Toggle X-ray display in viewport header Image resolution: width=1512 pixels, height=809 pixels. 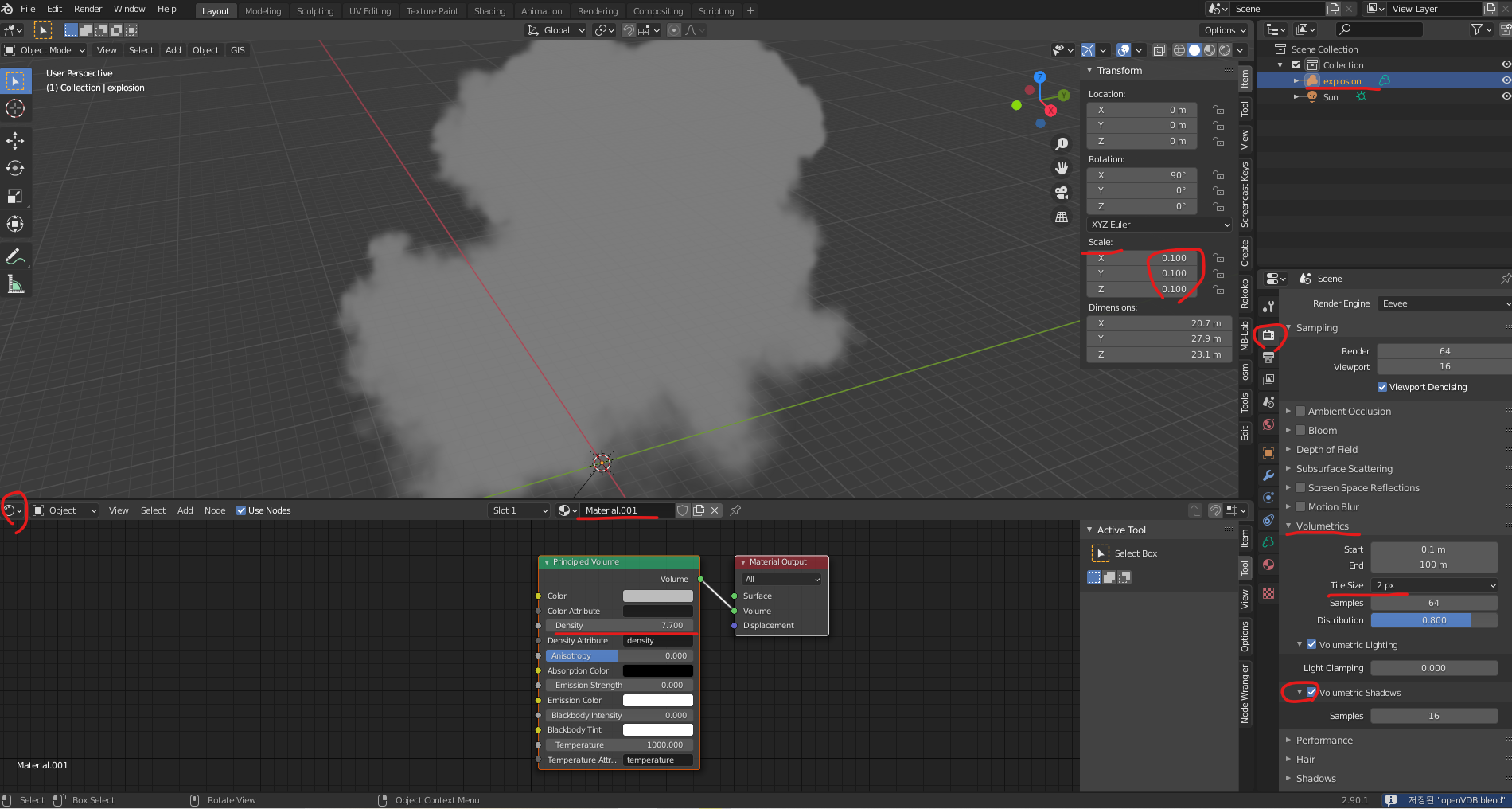1159,50
